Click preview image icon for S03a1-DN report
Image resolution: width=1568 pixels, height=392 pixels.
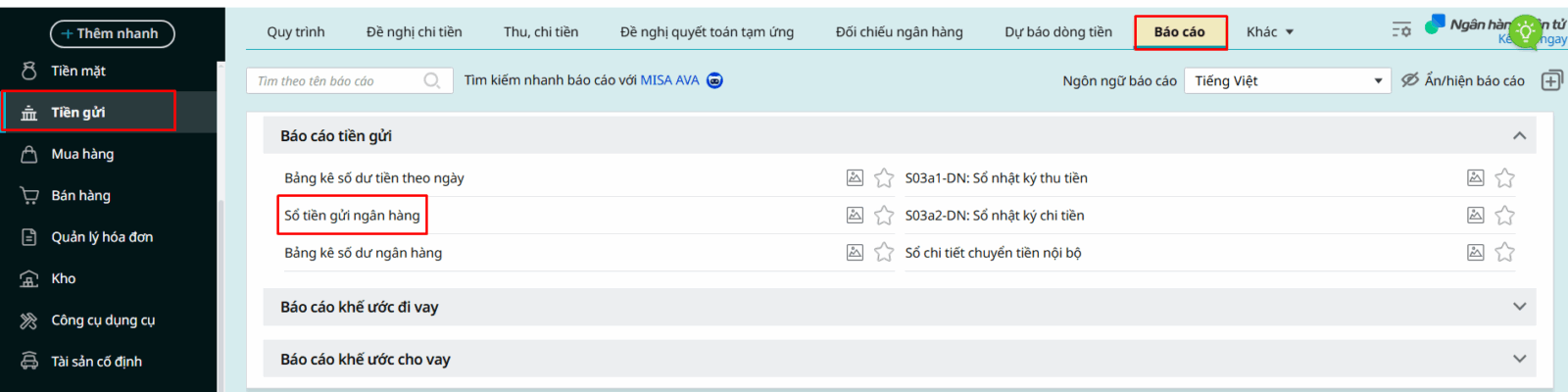(1475, 177)
